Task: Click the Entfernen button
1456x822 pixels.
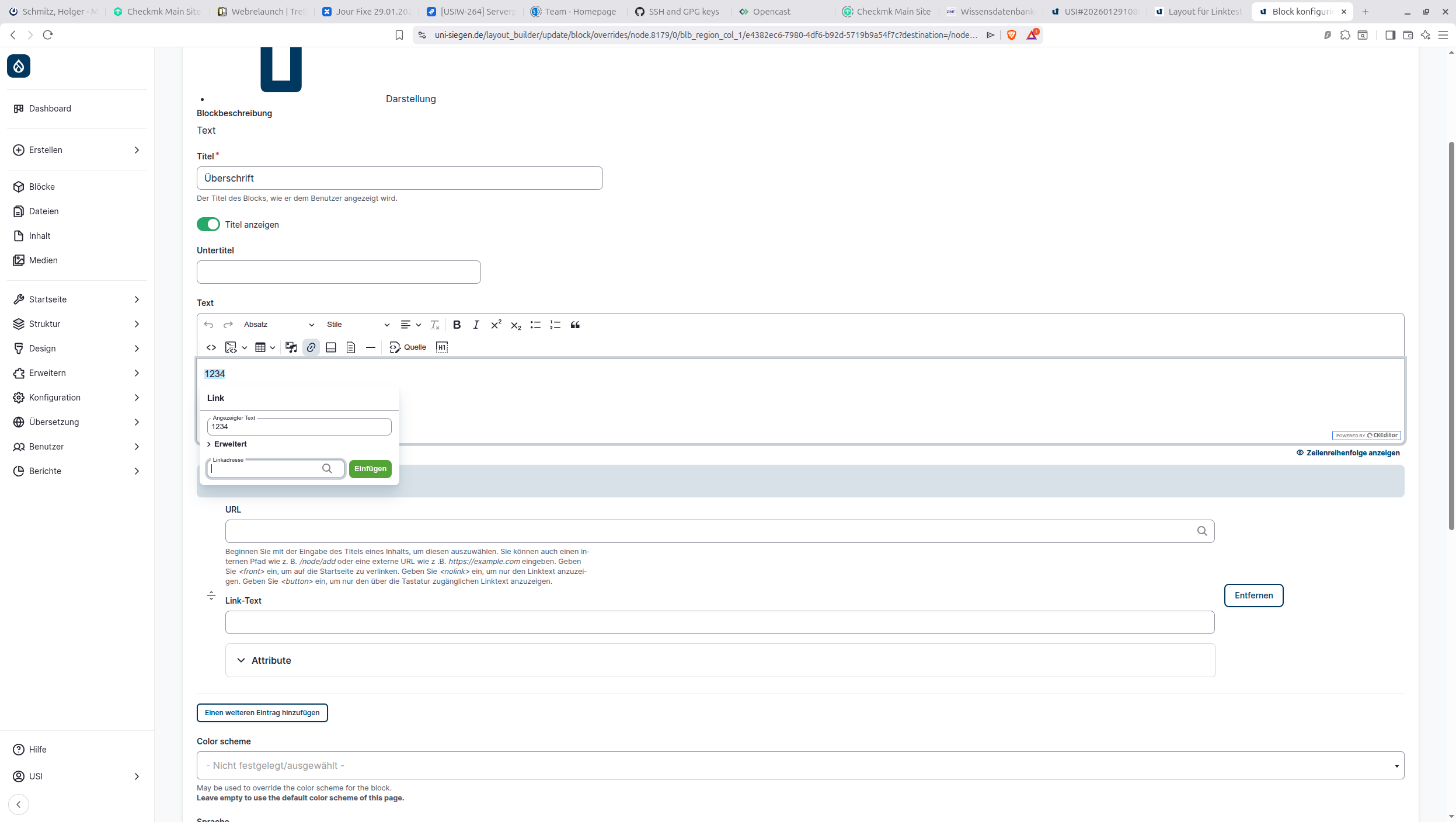Action: pos(1253,595)
